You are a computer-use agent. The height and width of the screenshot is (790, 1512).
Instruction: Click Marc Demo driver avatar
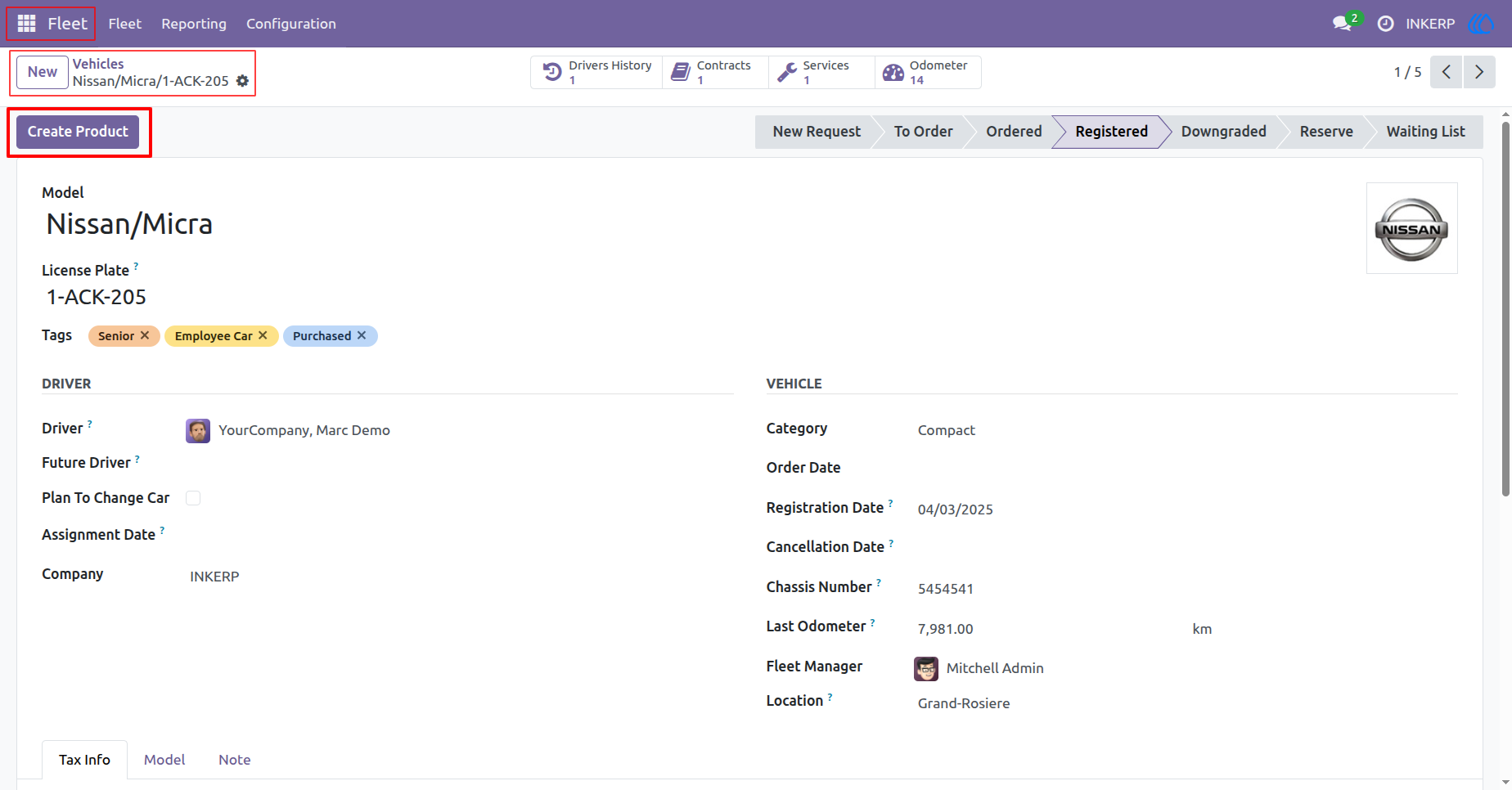198,430
